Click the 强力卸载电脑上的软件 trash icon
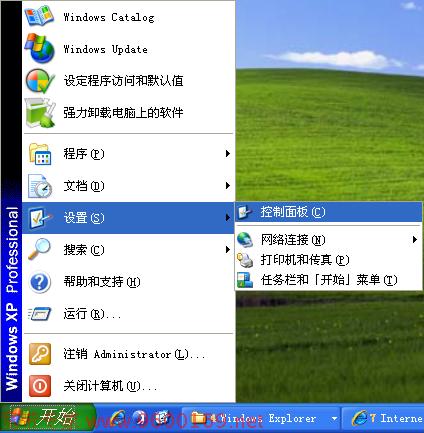The height and width of the screenshot is (433, 424). coord(40,113)
